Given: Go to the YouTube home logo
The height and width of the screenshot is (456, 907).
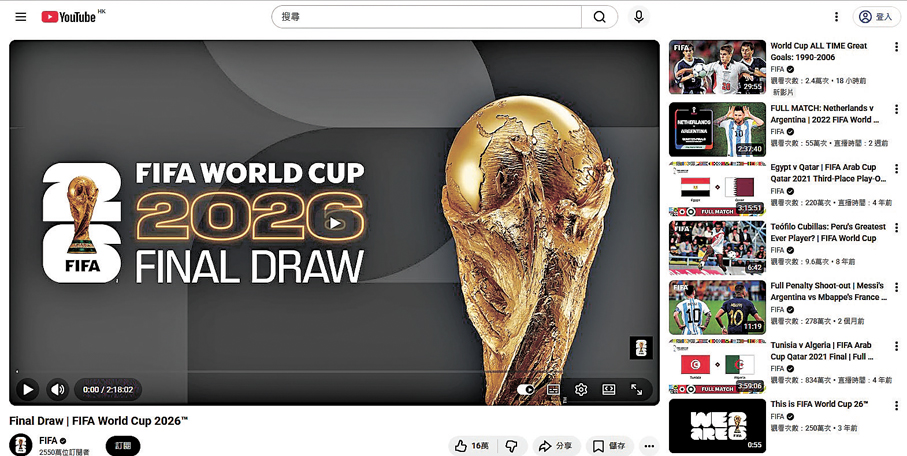Looking at the screenshot, I should (69, 17).
